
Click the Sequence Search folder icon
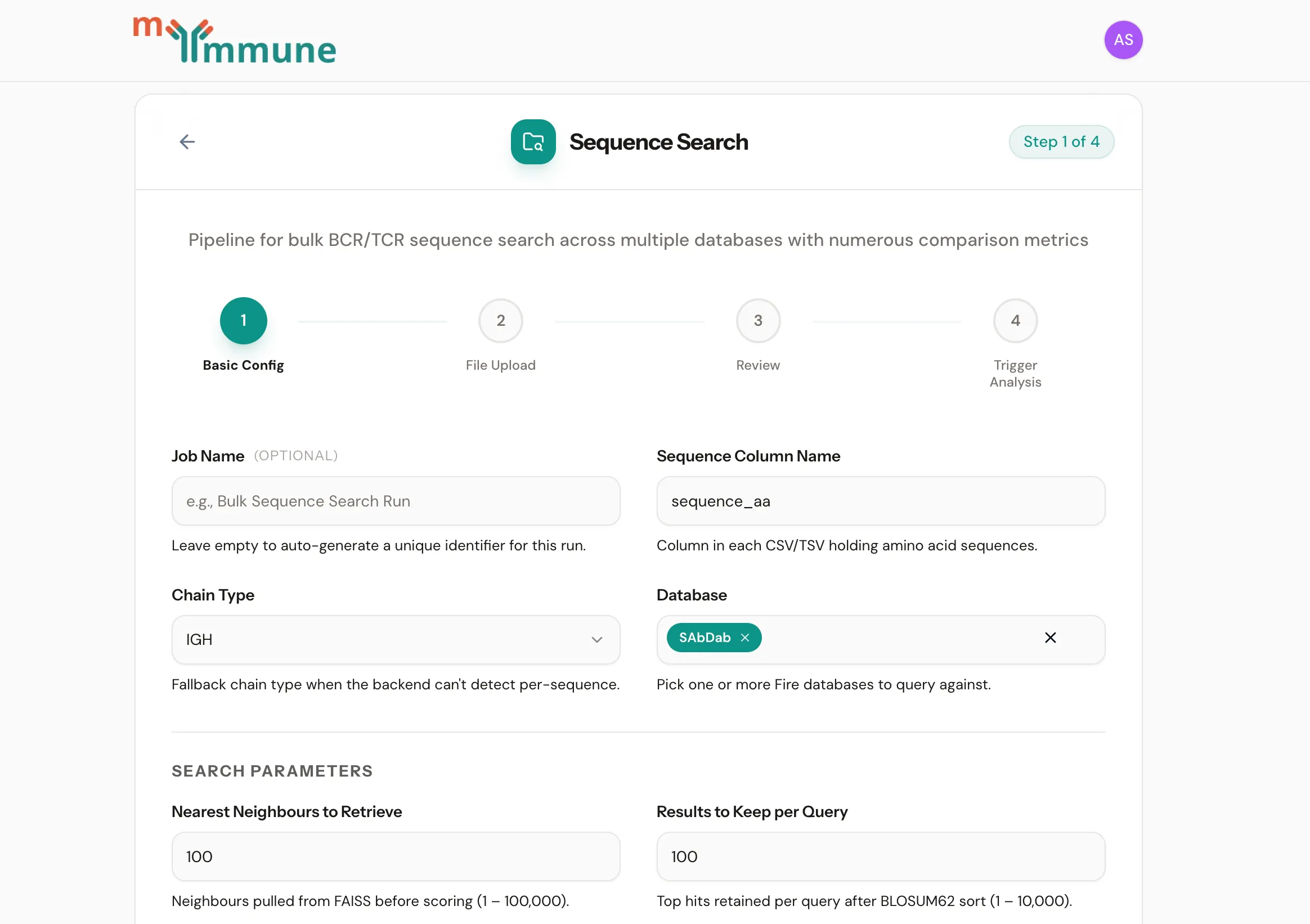pyautogui.click(x=533, y=142)
